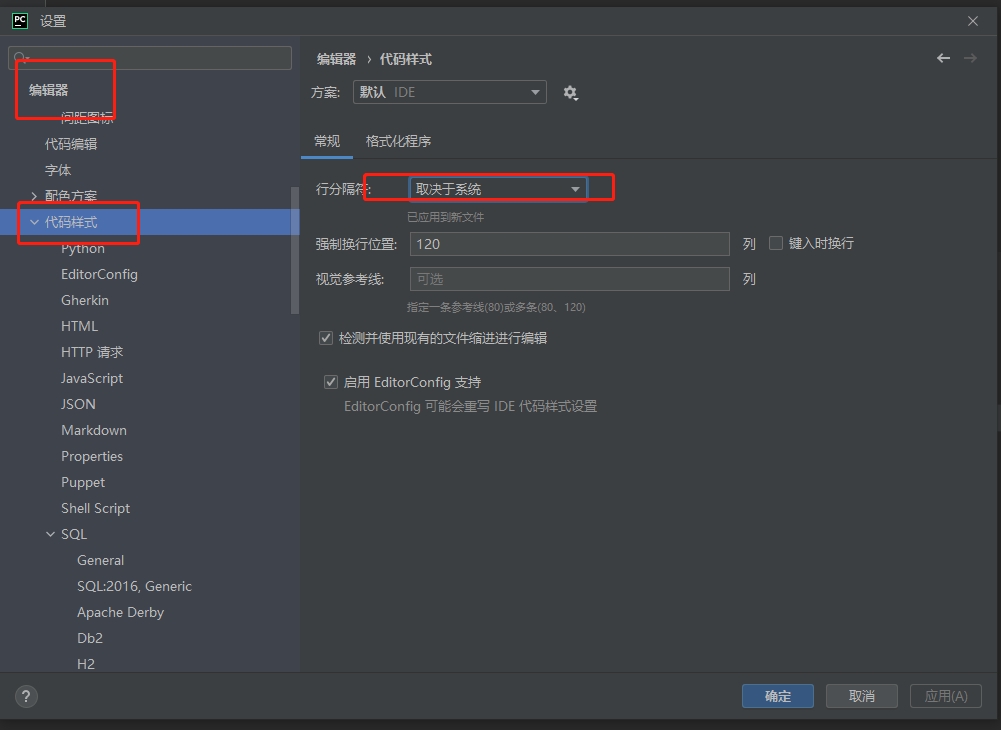Toggle 启用 EditorConfig 支持 checkbox
The width and height of the screenshot is (1001, 730).
click(331, 382)
